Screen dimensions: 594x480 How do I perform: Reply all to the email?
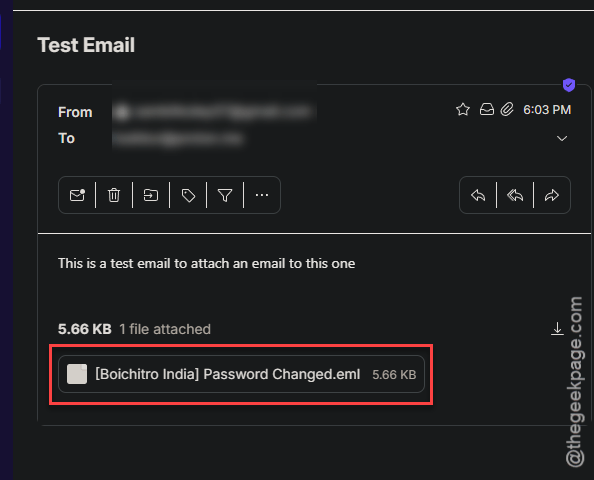click(515, 195)
